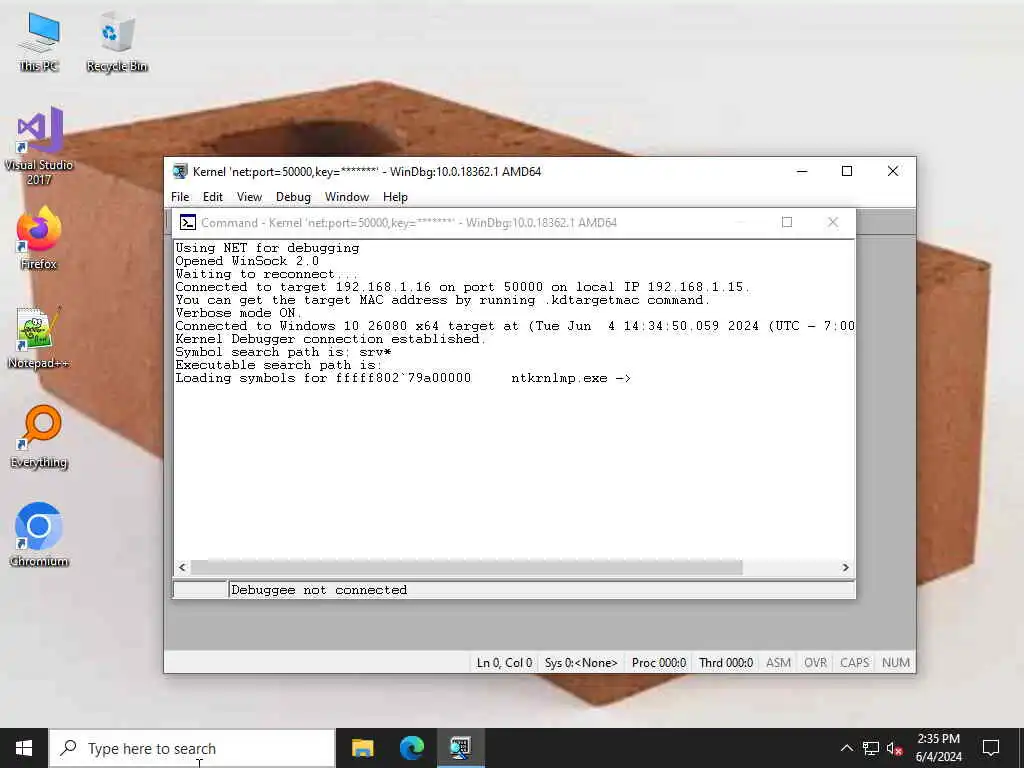This screenshot has height=768, width=1024.
Task: Launch the Chromium desktop shortcut
Action: pos(39,535)
